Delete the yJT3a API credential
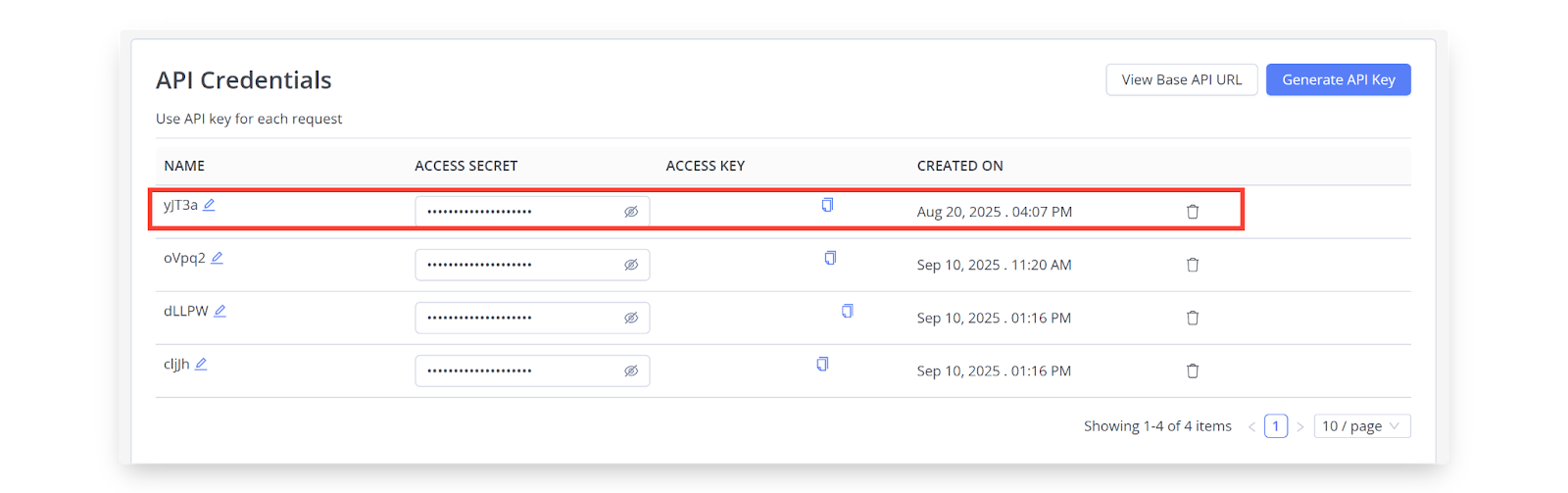 [x=1193, y=212]
